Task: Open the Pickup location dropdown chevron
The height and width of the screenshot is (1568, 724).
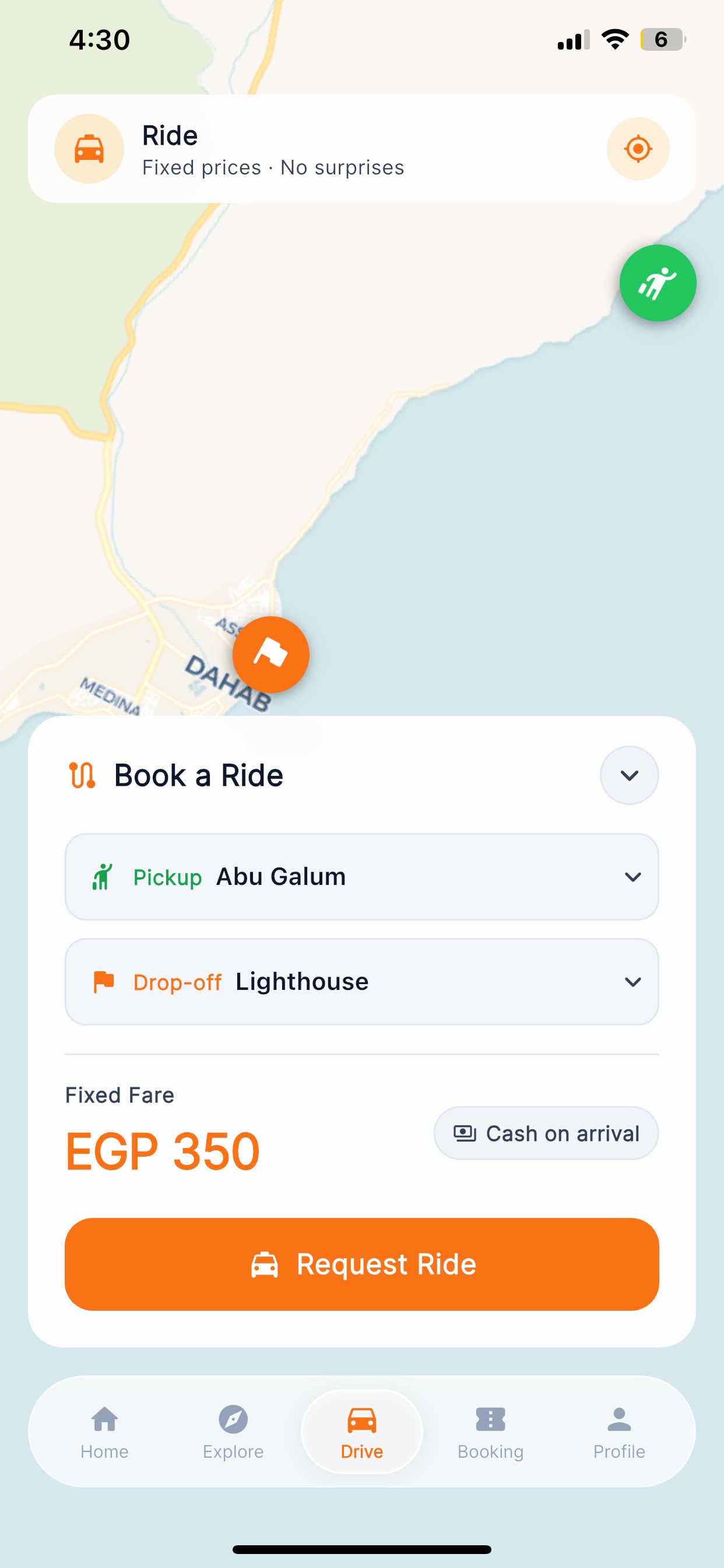Action: click(632, 877)
